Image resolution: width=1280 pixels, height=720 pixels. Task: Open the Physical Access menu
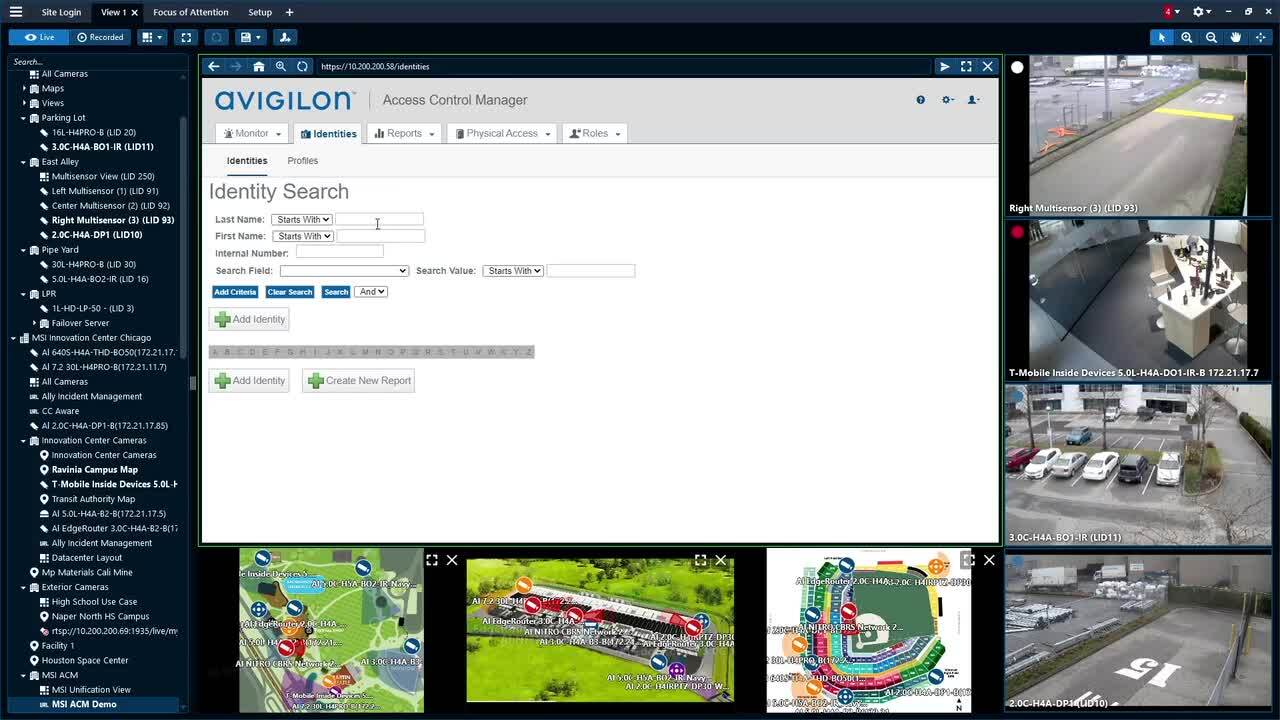(x=502, y=133)
